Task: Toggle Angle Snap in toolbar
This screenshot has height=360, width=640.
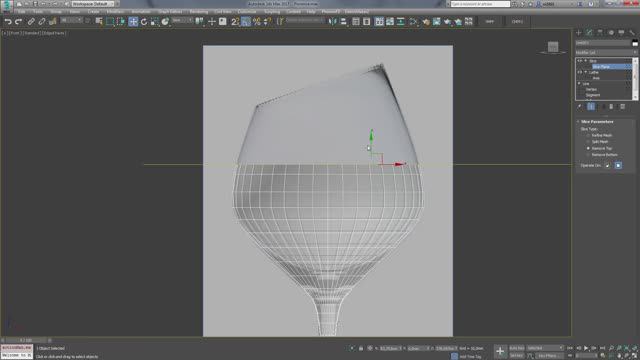Action: pos(246,22)
